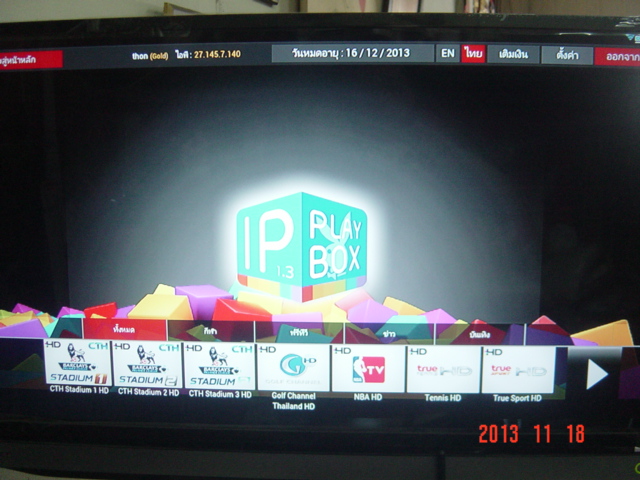Screen dimensions: 640x480
Task: Switch interface language to EN
Action: click(x=448, y=53)
